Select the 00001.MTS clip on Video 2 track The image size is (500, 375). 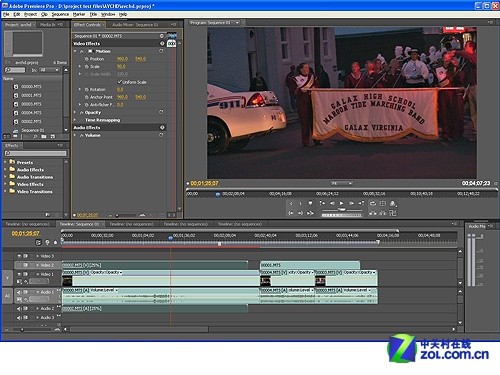point(310,265)
